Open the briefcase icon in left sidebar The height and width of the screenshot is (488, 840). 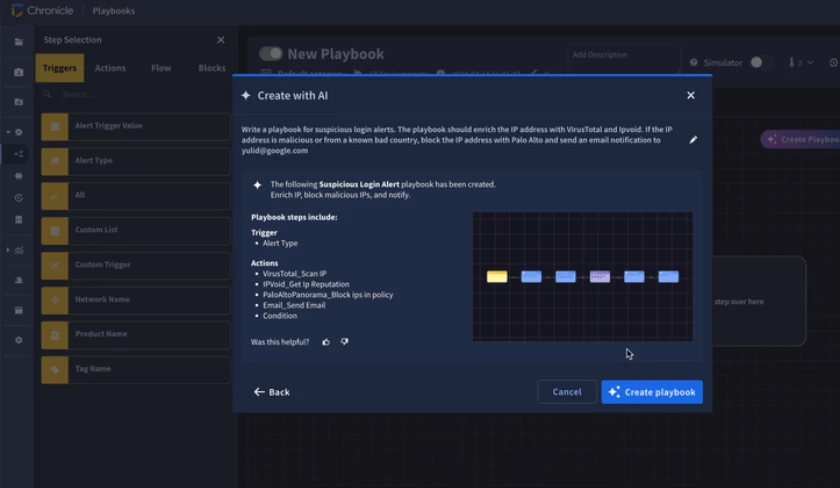coord(19,72)
